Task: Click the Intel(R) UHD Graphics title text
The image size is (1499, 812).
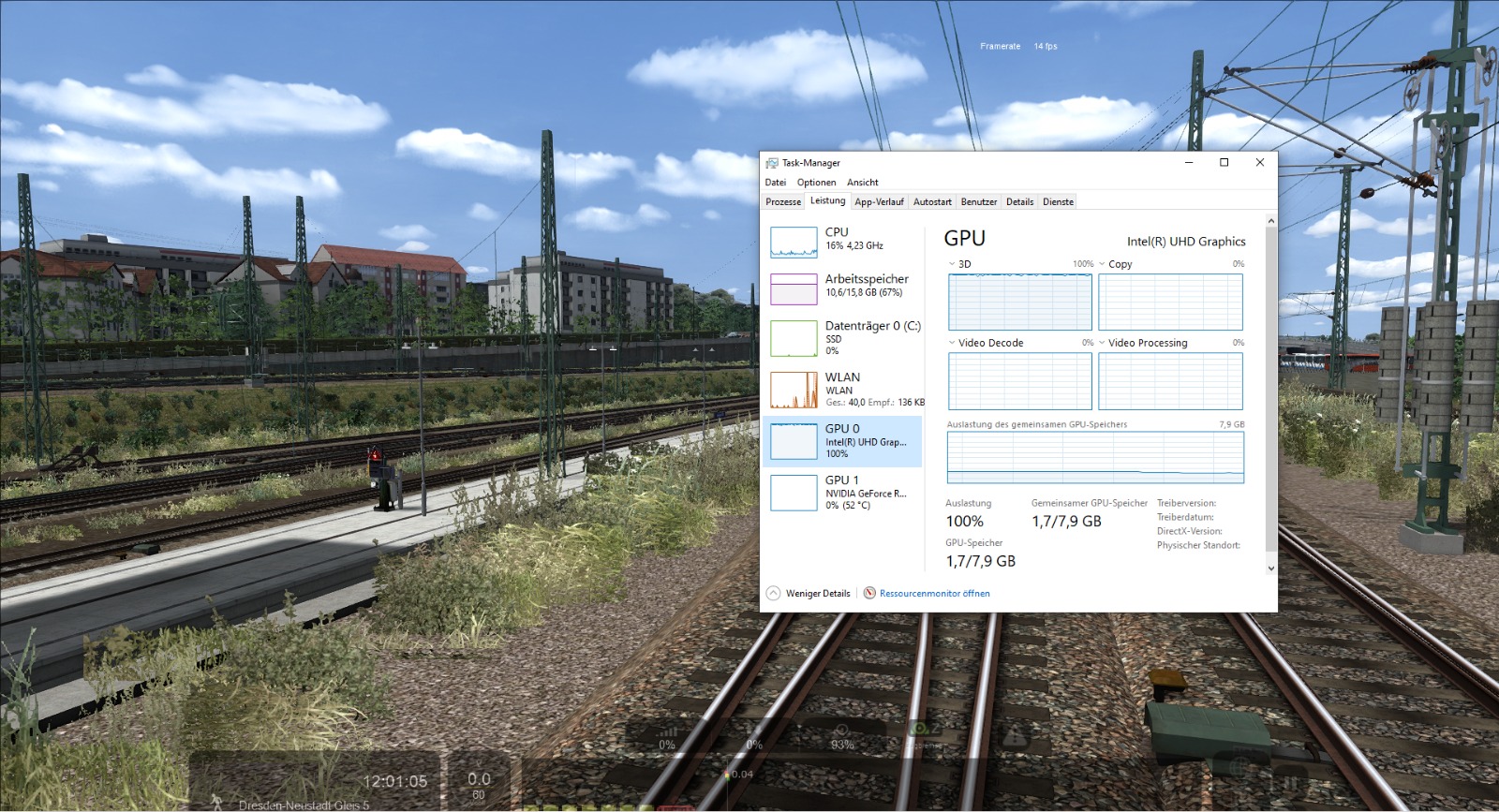Action: 1186,242
